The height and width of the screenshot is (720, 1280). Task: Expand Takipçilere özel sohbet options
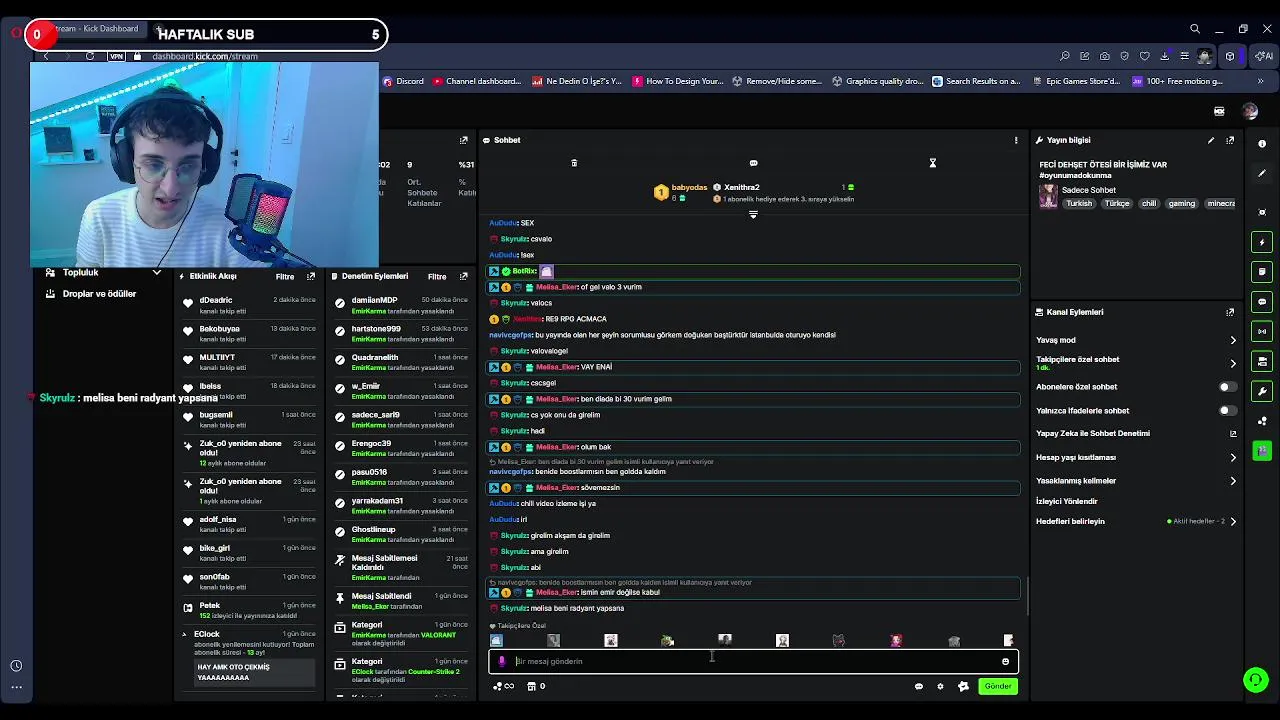click(1232, 363)
